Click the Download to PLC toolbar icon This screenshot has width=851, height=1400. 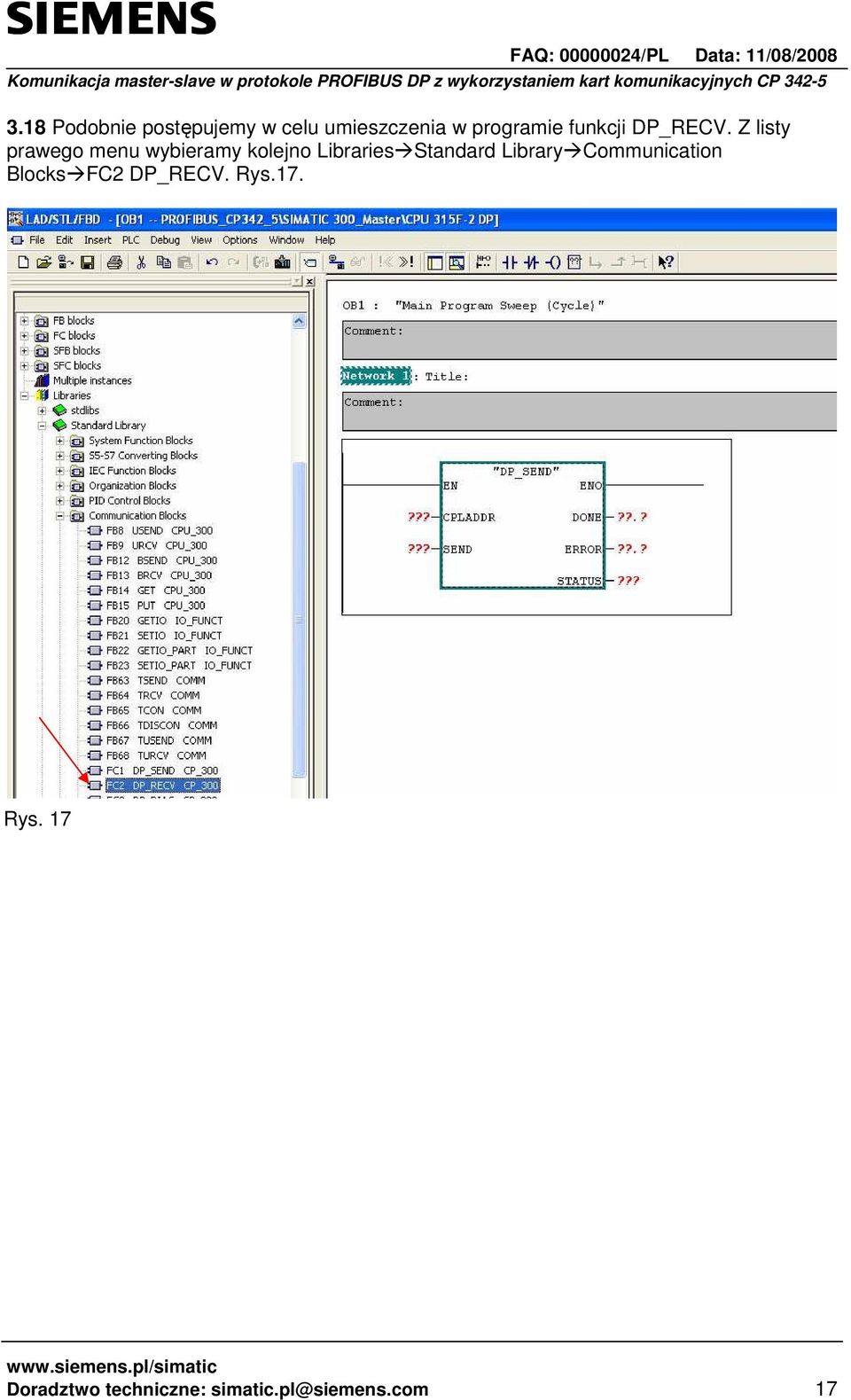click(283, 262)
